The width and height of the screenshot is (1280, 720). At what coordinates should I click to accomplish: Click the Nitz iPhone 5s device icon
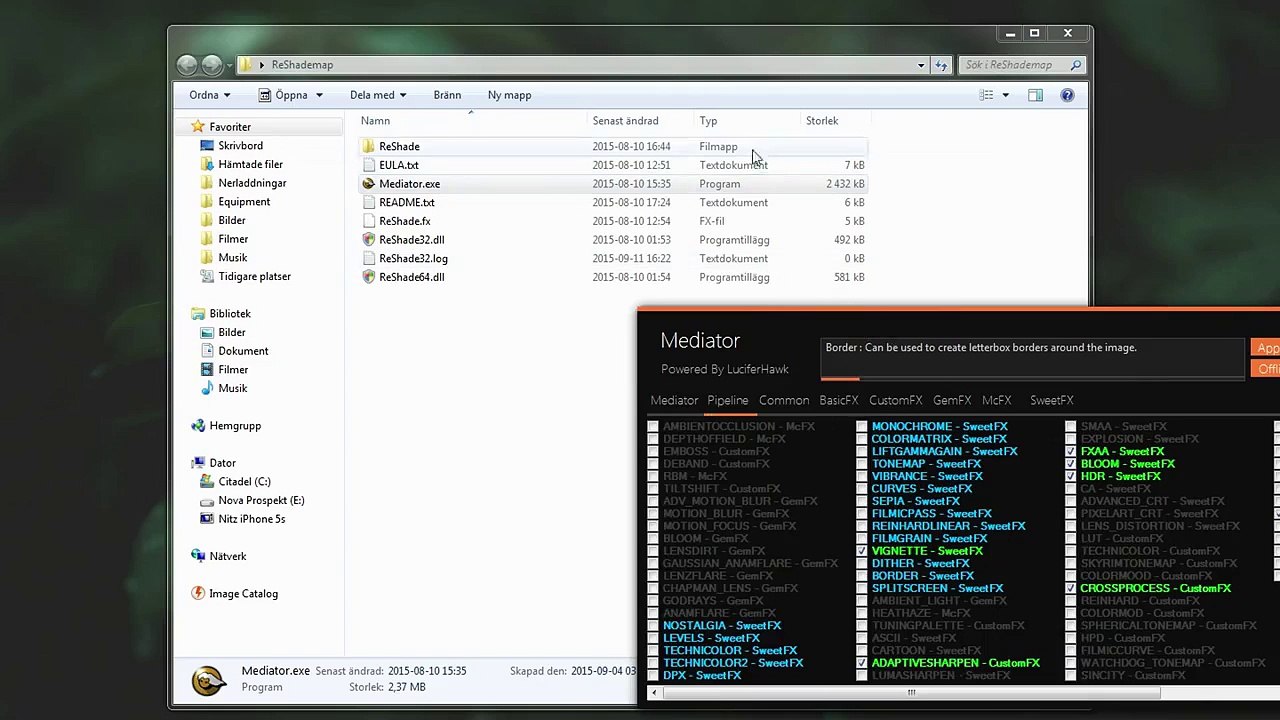coord(207,519)
